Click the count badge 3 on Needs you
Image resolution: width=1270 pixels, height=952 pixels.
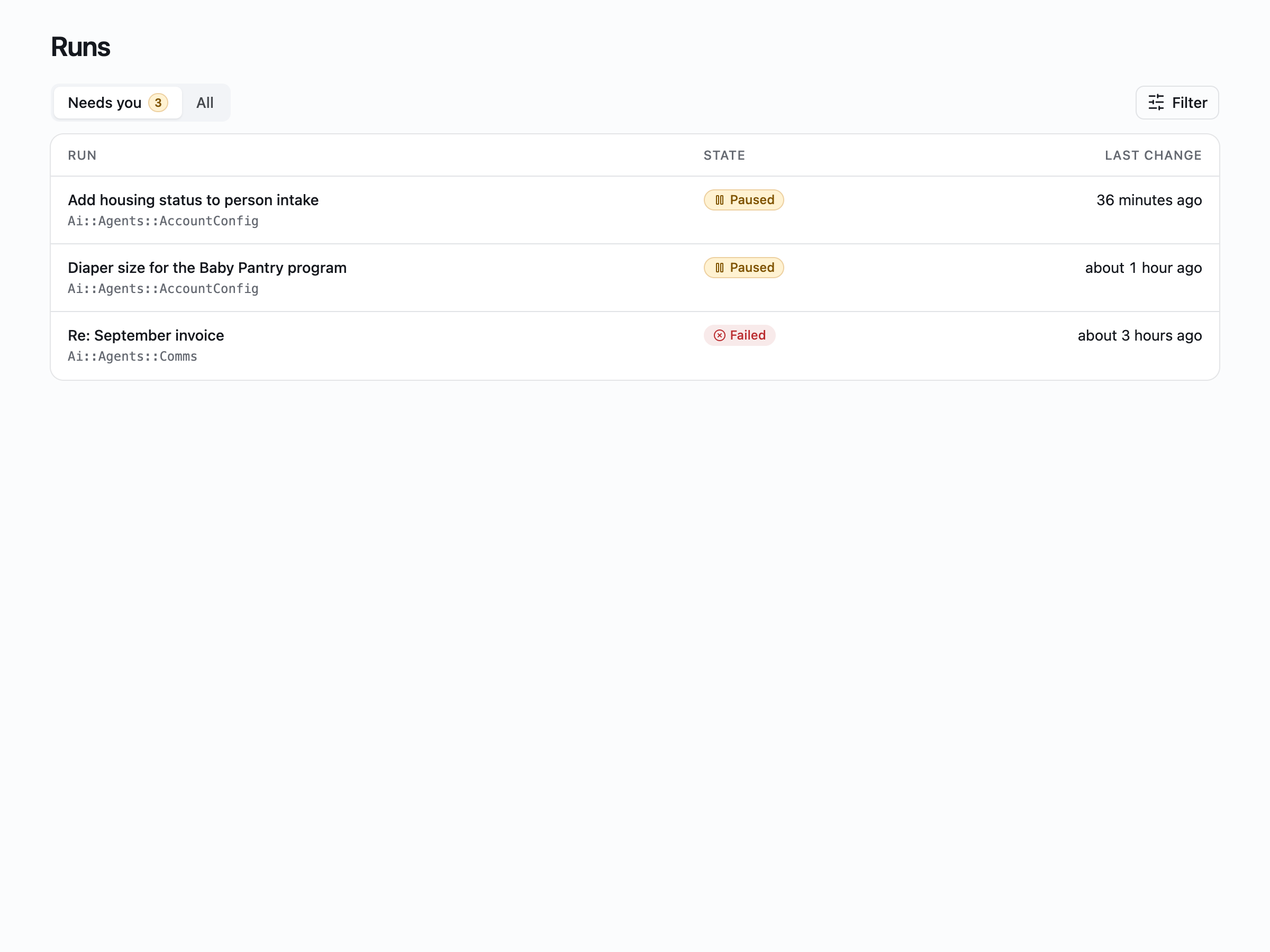click(x=158, y=103)
